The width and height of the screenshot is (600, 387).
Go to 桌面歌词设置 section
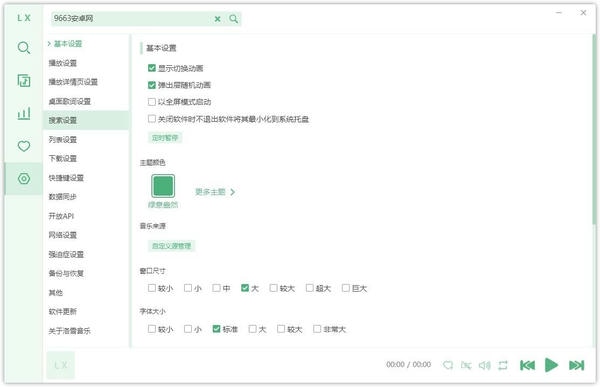[x=69, y=101]
